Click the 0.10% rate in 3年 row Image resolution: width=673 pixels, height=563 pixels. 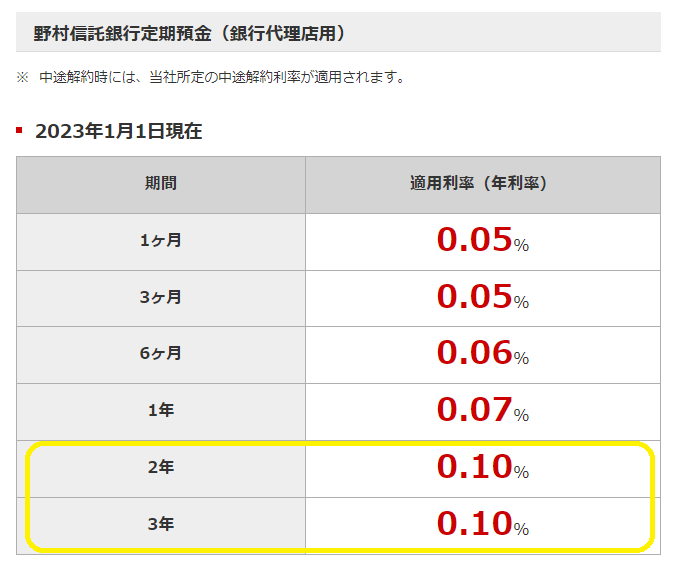coord(483,524)
